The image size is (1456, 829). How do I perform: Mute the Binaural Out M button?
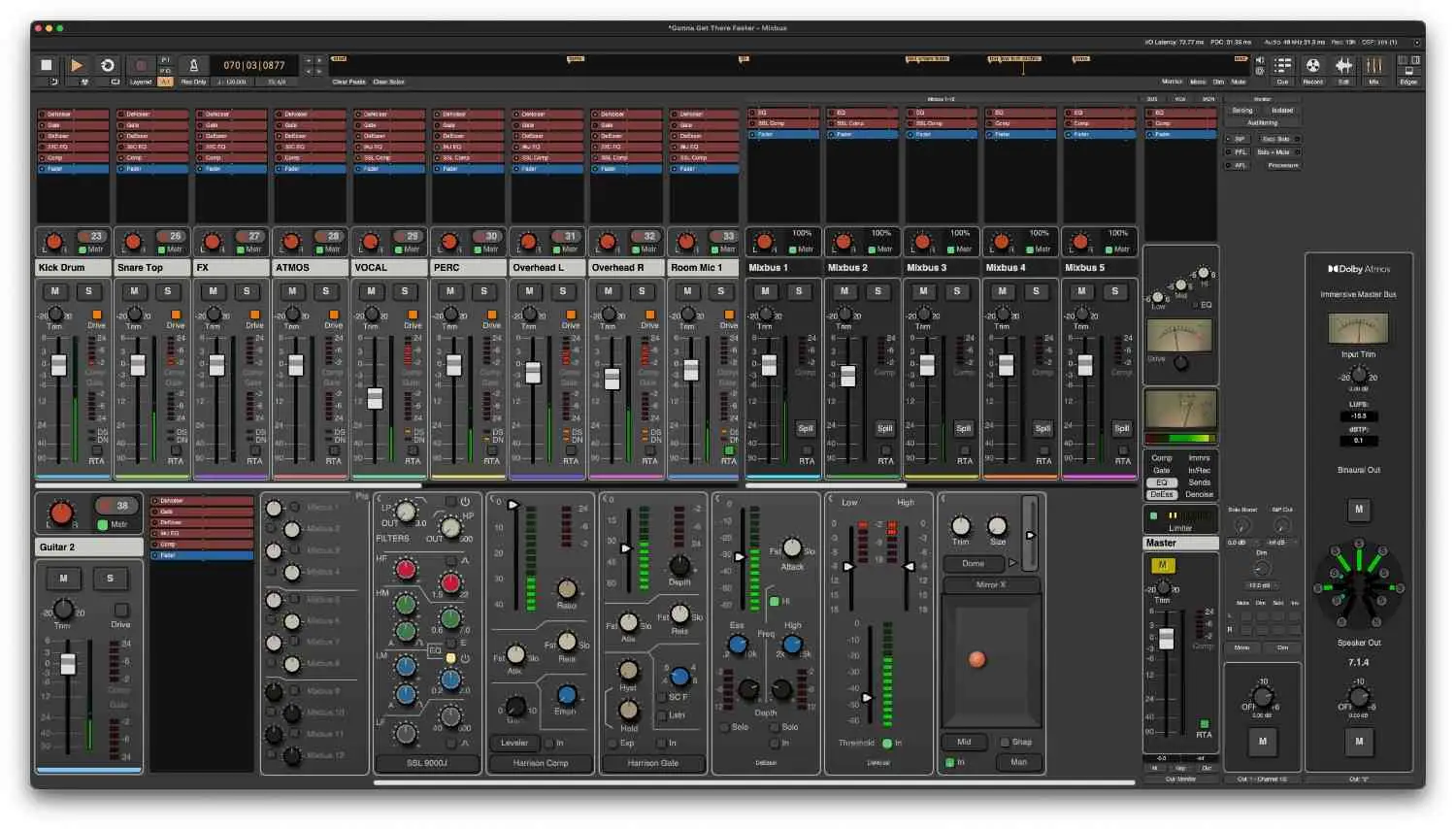click(1359, 509)
